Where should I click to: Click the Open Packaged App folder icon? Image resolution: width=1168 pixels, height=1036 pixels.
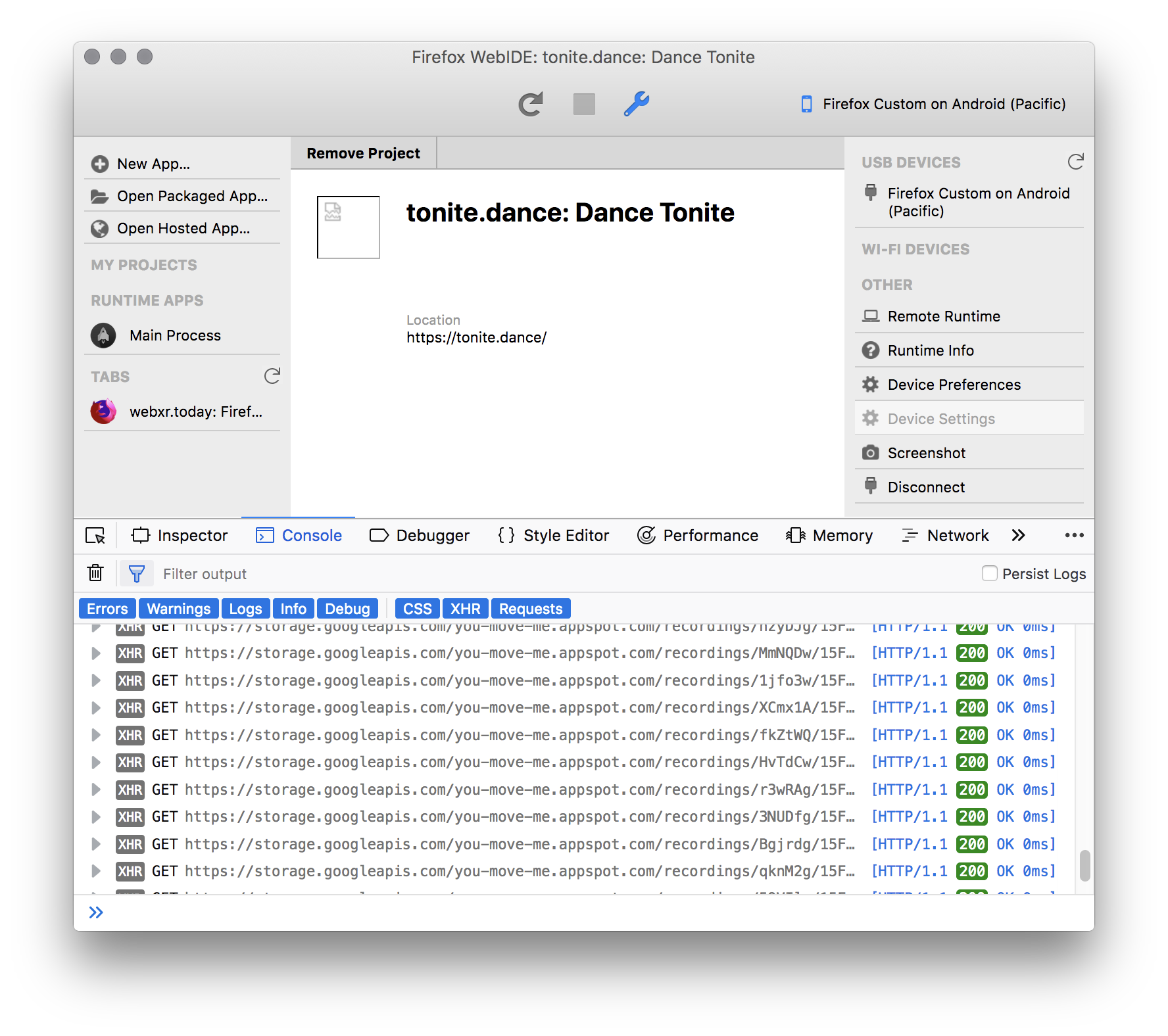pos(100,196)
